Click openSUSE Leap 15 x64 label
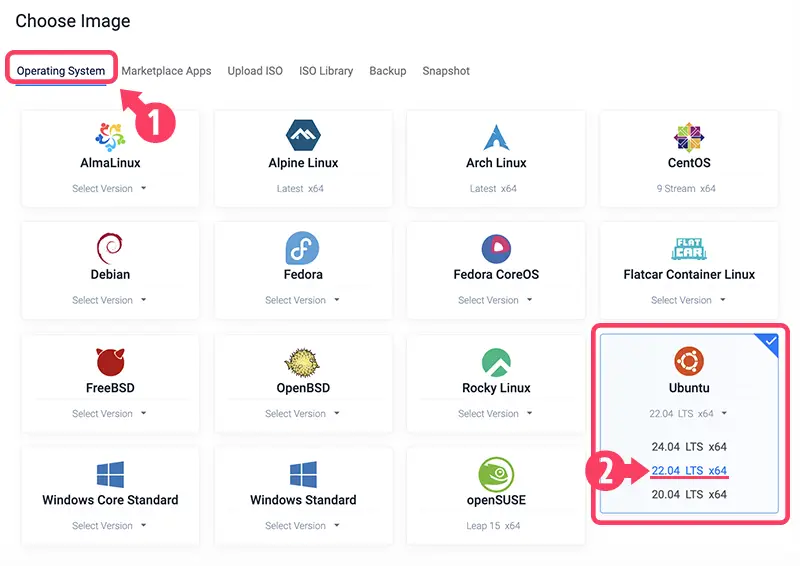 point(493,526)
